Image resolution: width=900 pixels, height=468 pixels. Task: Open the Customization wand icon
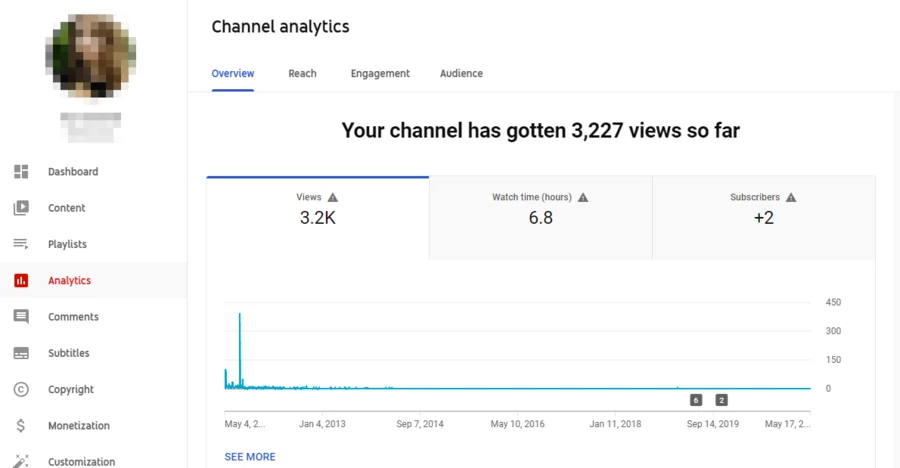click(21, 461)
